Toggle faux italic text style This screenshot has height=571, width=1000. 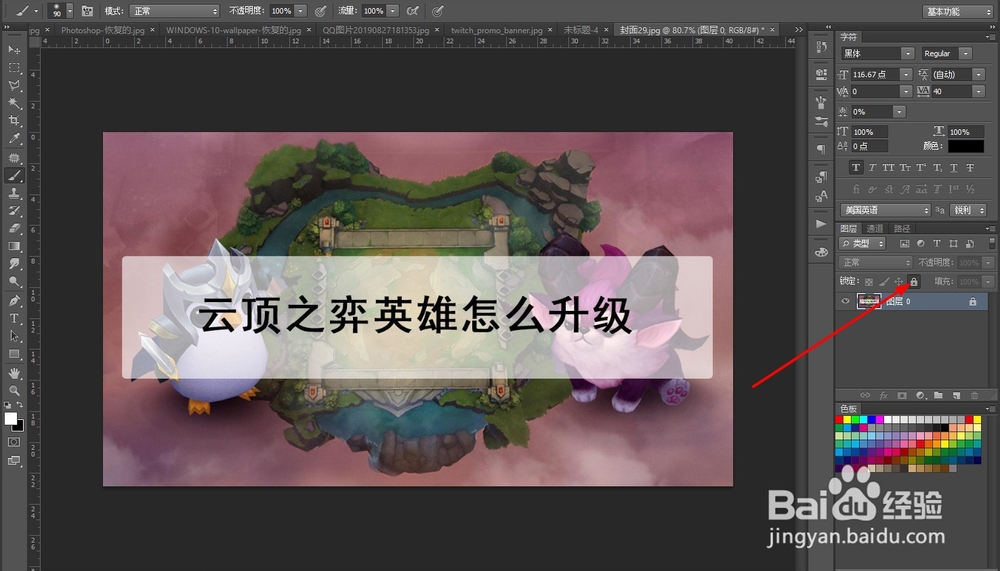(872, 168)
